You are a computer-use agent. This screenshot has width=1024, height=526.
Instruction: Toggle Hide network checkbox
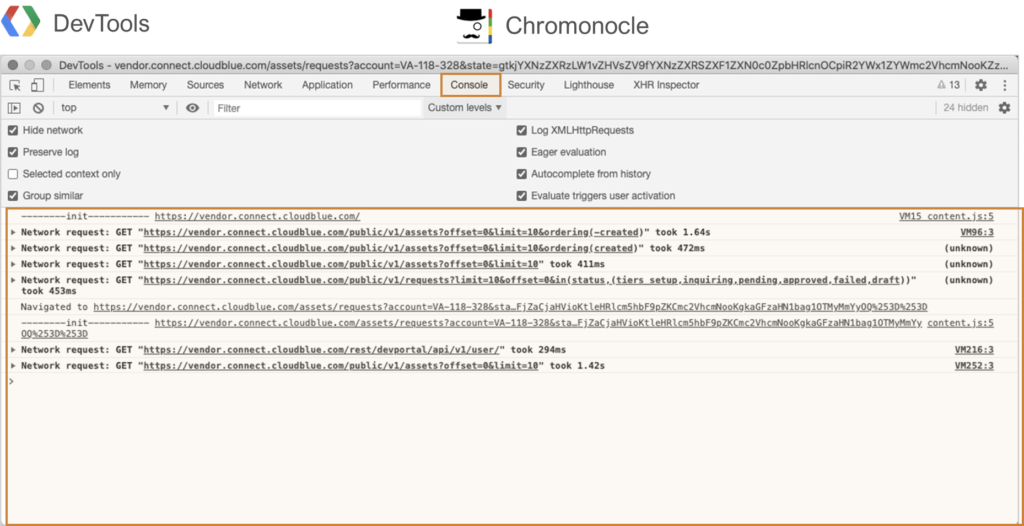[12, 131]
